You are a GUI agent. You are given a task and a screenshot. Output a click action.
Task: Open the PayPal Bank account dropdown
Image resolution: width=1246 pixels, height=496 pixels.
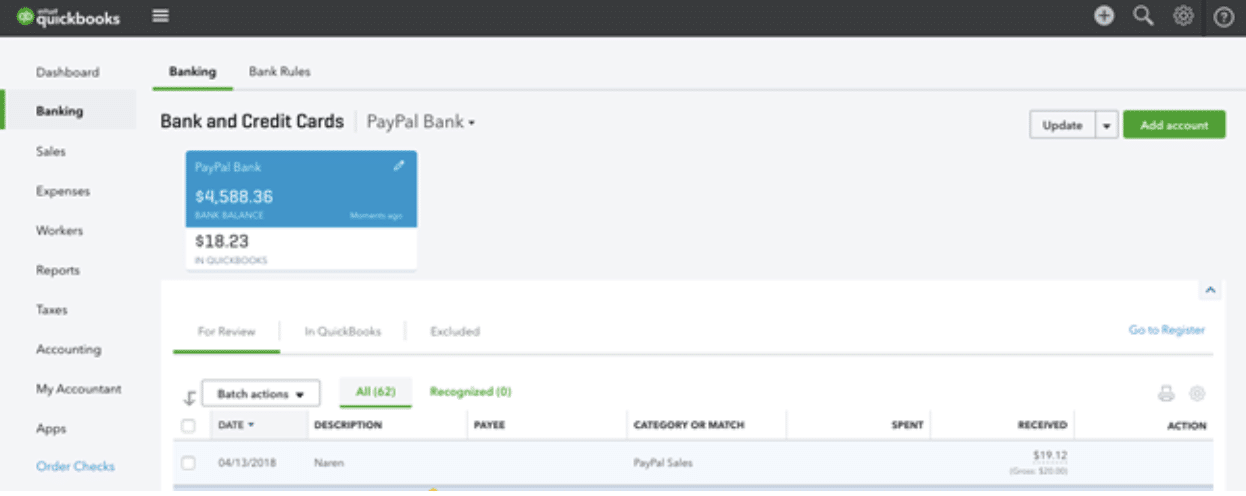pyautogui.click(x=421, y=122)
